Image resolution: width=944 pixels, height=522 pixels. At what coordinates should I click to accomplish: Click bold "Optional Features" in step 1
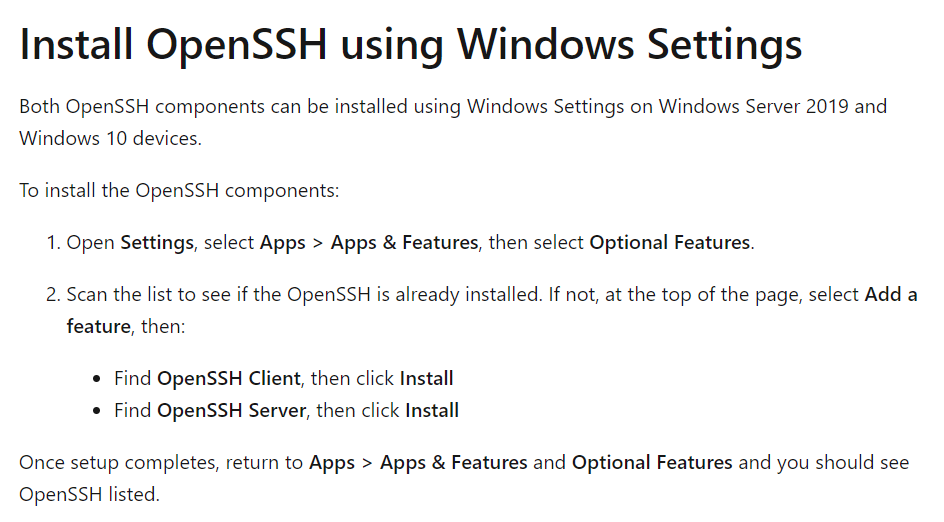(669, 243)
